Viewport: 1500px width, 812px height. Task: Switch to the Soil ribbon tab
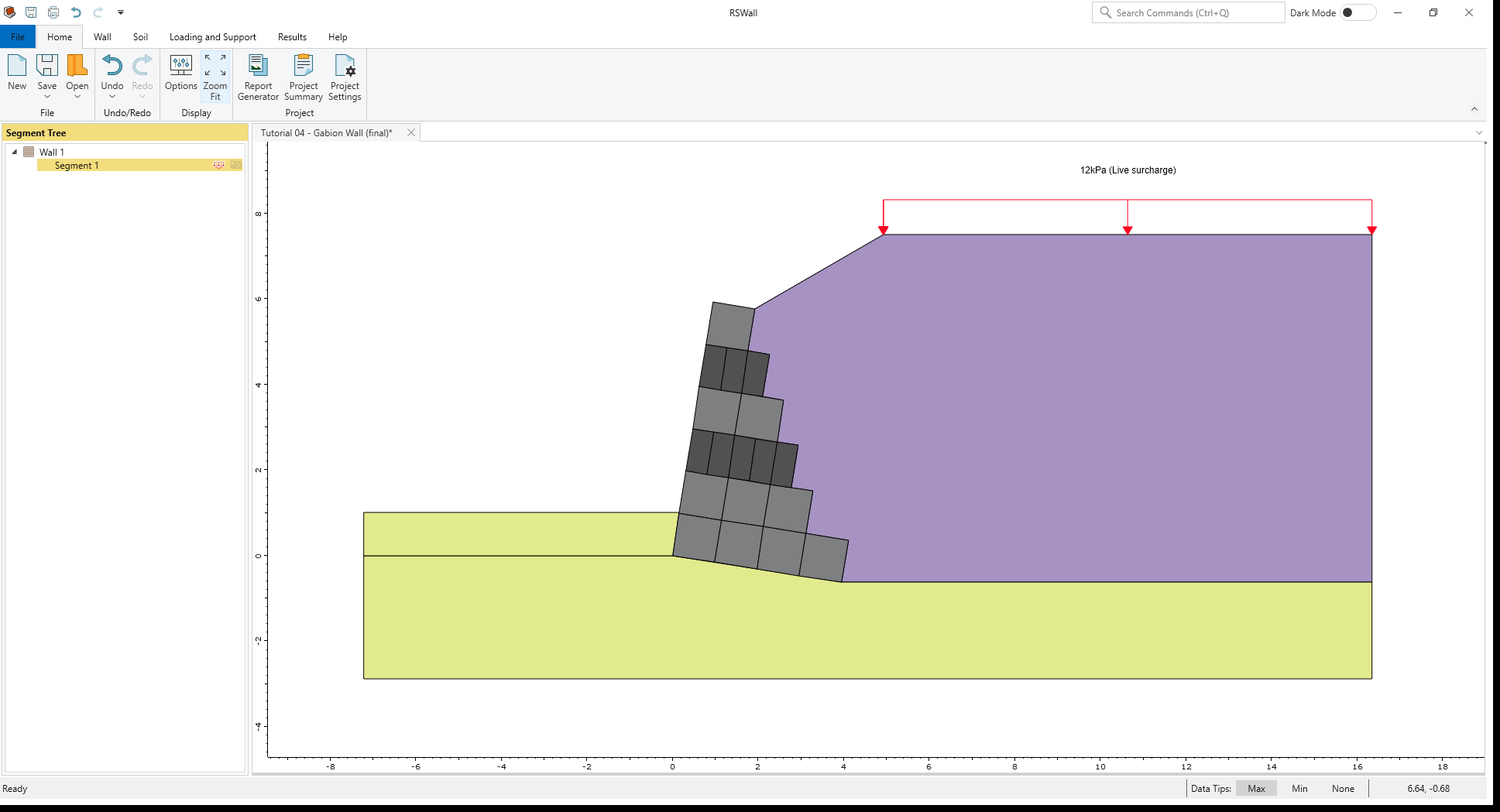coord(140,36)
